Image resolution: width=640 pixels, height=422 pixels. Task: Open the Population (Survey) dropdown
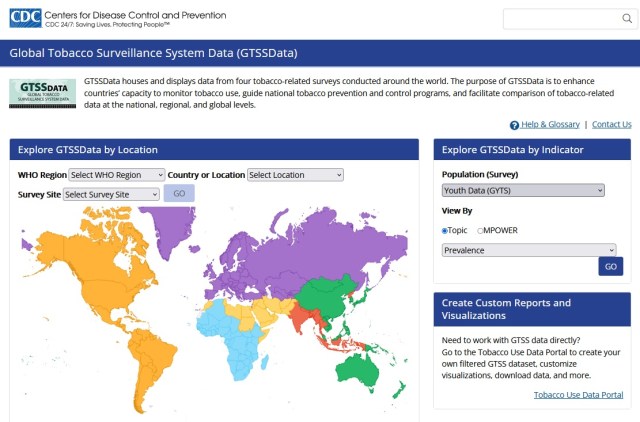(x=523, y=190)
